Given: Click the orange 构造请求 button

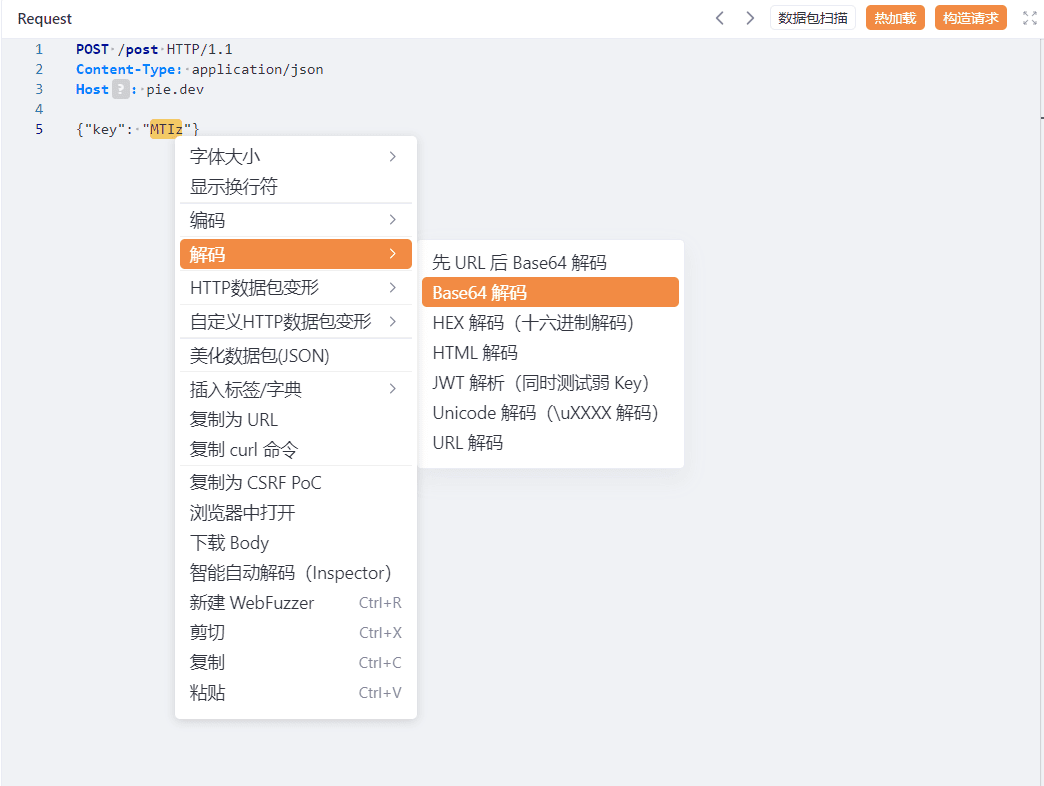Looking at the screenshot, I should (970, 18).
